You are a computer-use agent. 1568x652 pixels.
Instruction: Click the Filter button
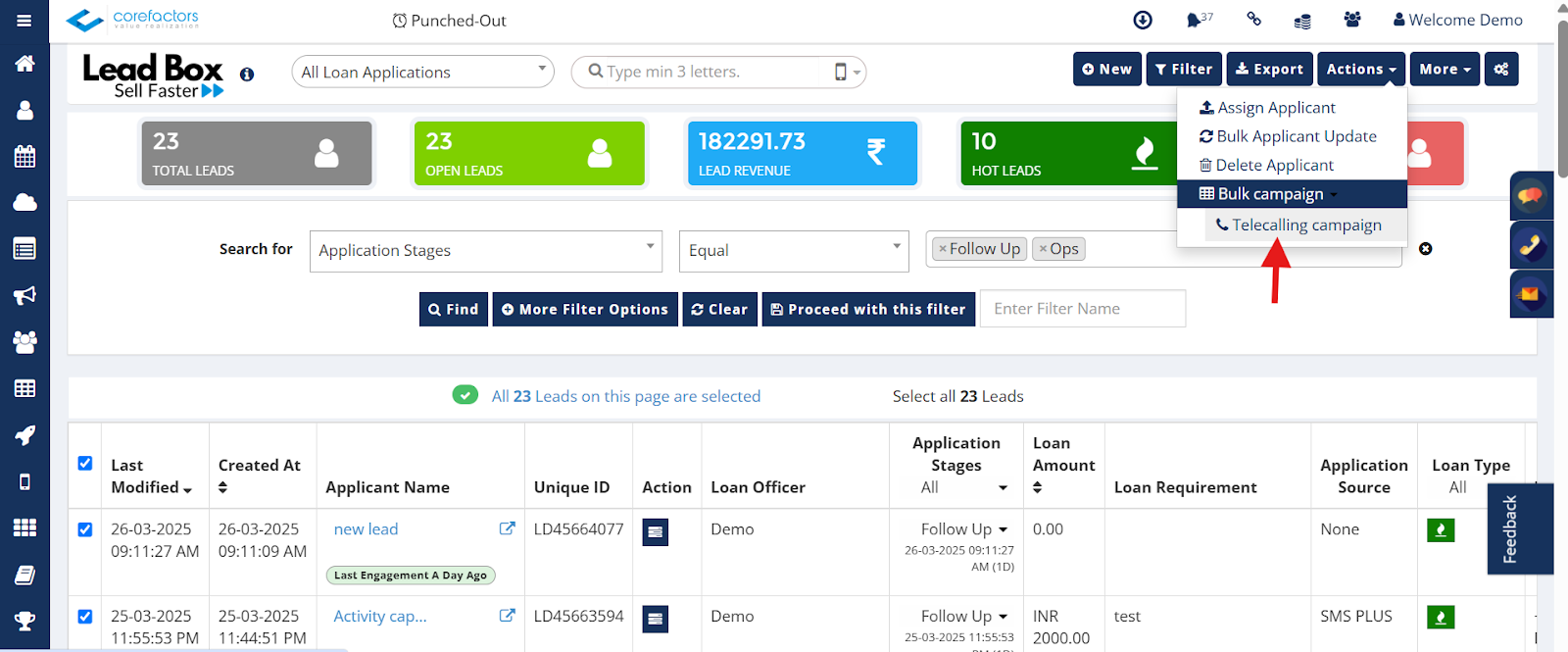point(1184,69)
